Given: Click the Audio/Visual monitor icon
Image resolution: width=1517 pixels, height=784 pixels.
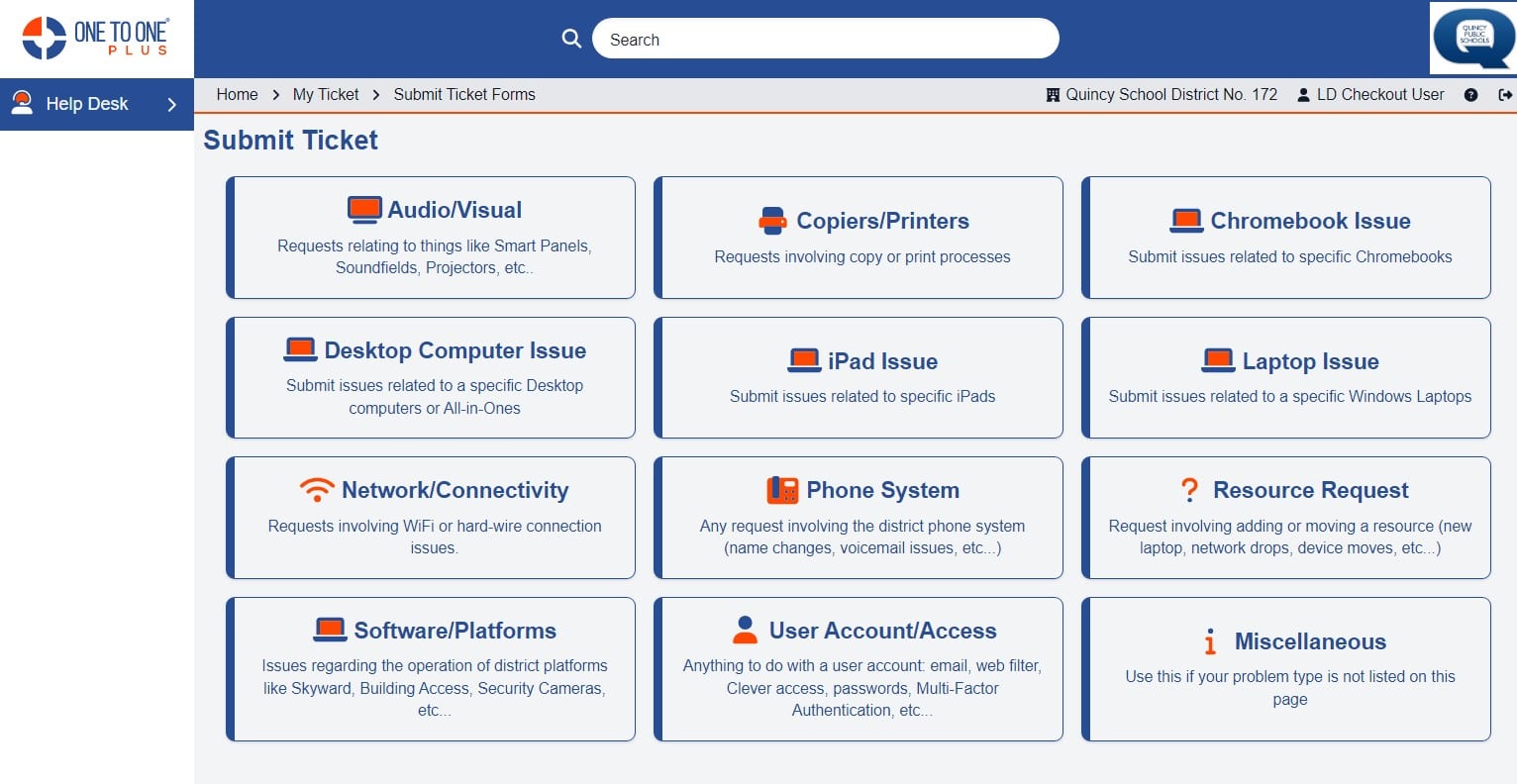Looking at the screenshot, I should click(364, 210).
